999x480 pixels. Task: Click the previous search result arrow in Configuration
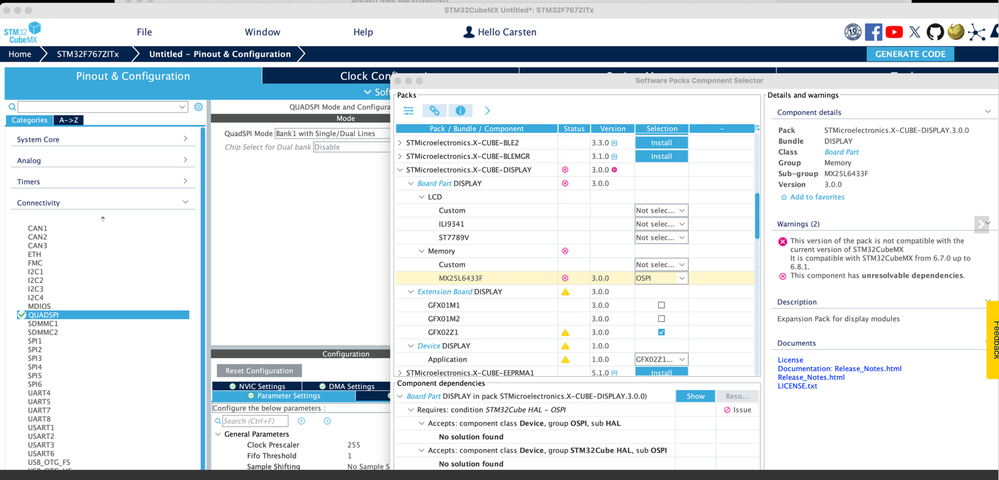pos(301,421)
